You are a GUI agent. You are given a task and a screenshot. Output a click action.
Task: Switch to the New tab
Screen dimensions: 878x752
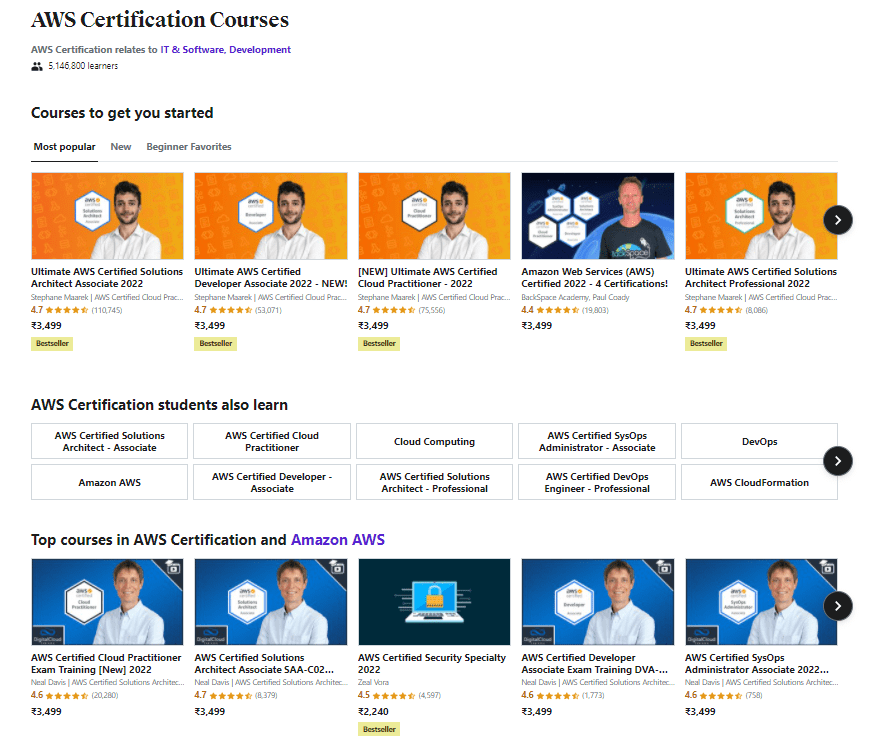(x=121, y=147)
